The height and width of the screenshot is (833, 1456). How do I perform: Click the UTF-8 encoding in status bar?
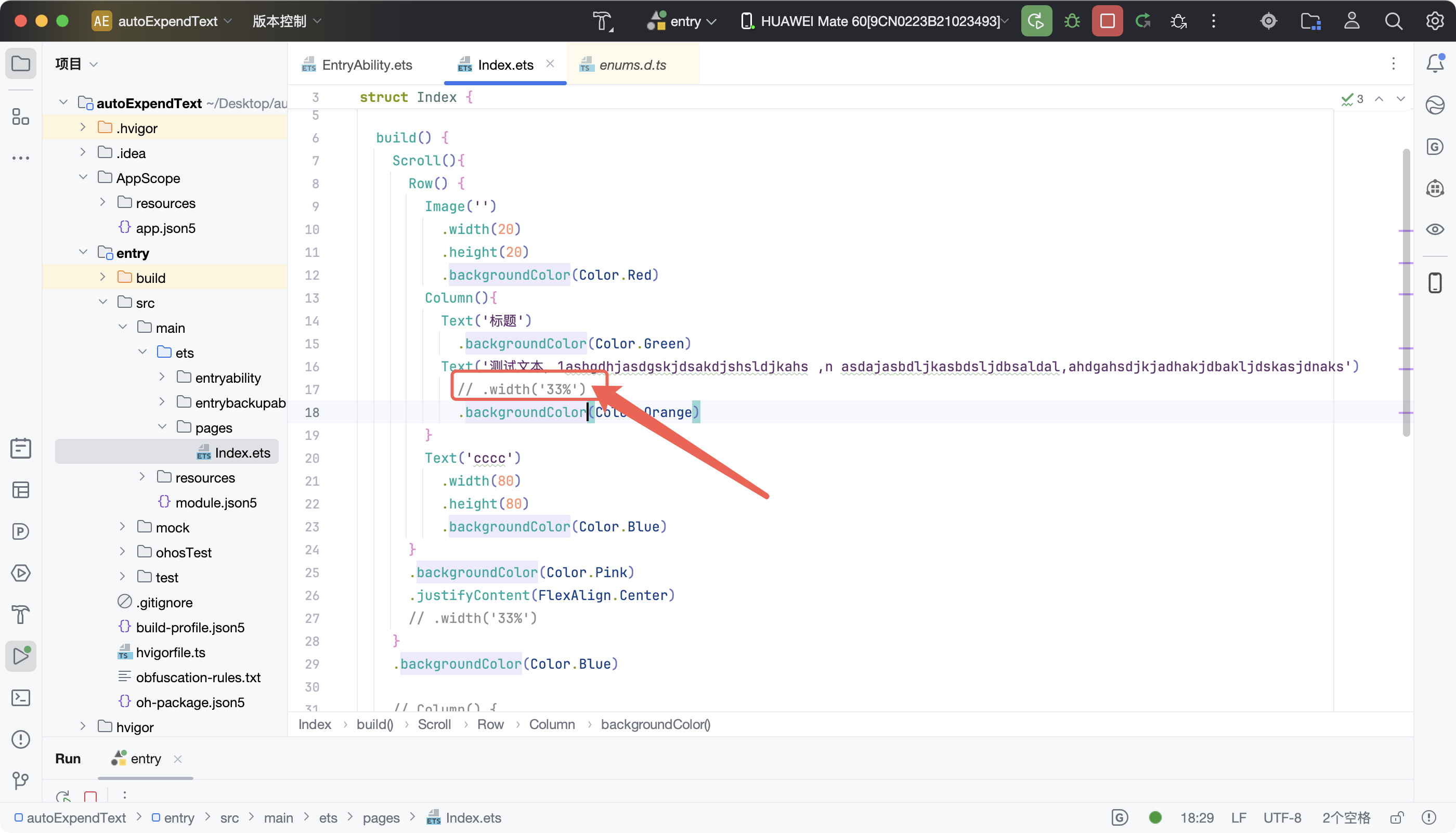(x=1281, y=817)
